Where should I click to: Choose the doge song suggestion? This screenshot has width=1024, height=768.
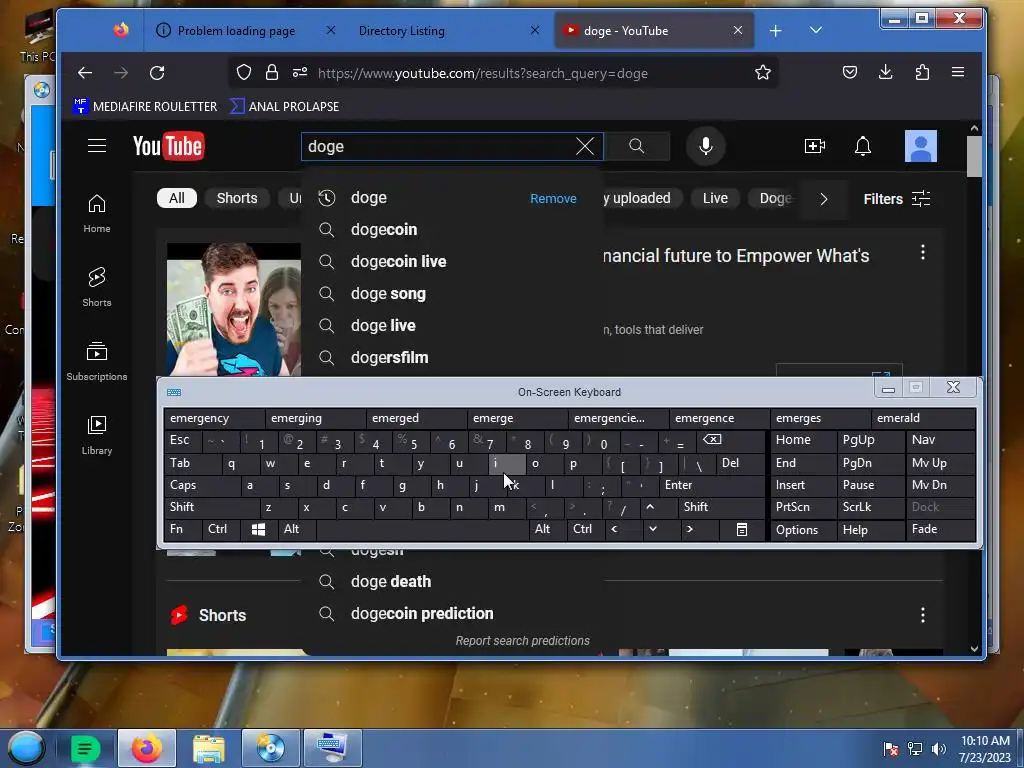pyautogui.click(x=452, y=293)
